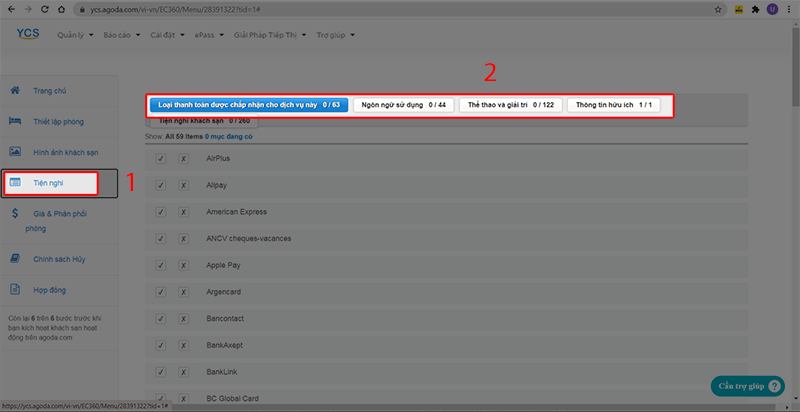The height and width of the screenshot is (412, 800).
Task: Click the X box for Alipay
Action: point(183,185)
